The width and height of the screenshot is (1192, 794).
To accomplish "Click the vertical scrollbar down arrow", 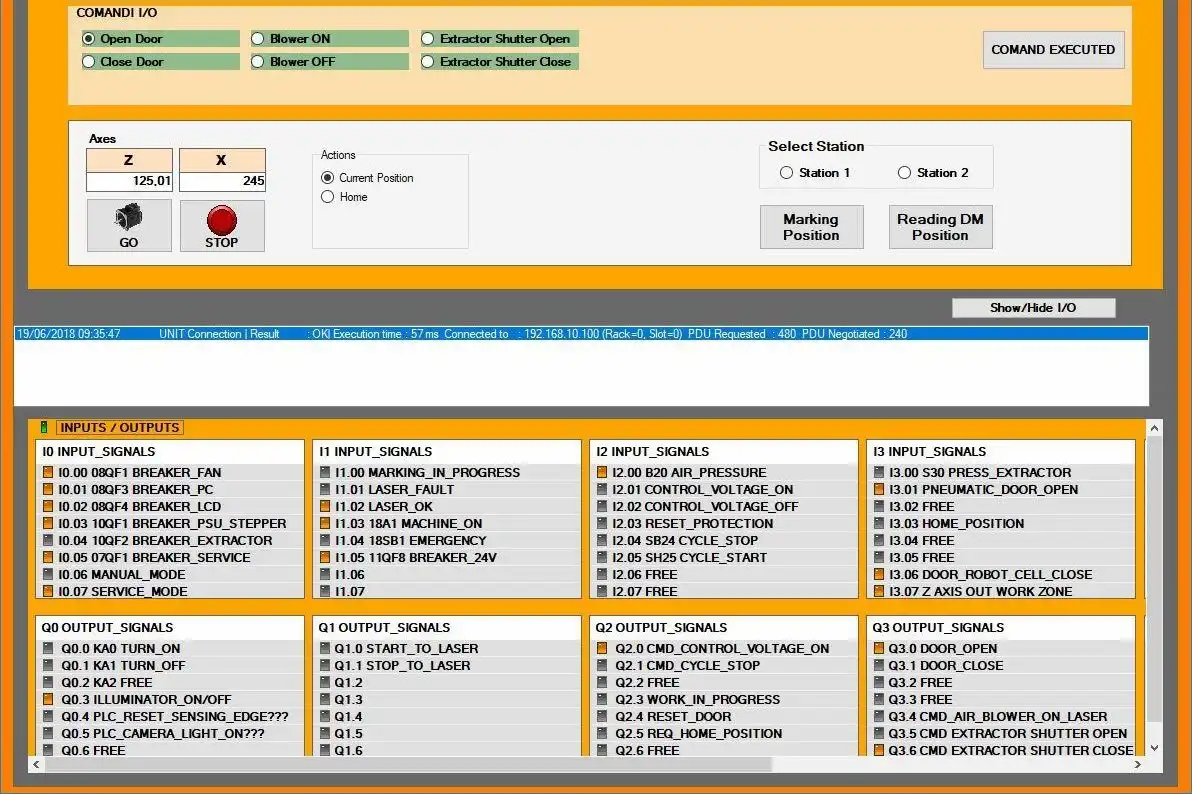I will [x=1154, y=747].
